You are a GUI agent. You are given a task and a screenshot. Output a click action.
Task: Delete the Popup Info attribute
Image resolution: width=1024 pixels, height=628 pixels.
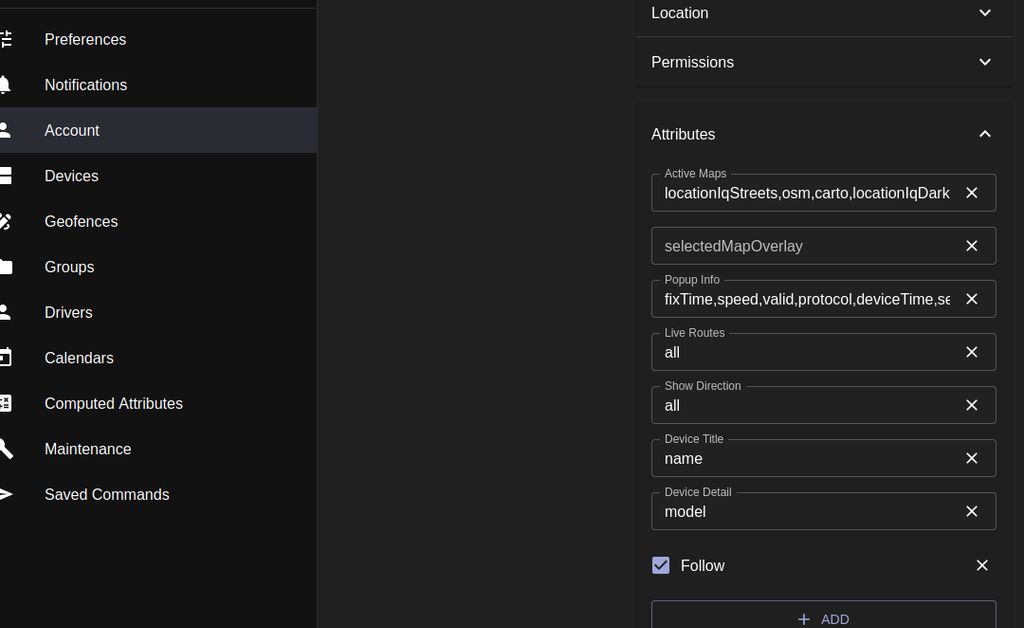[971, 299]
